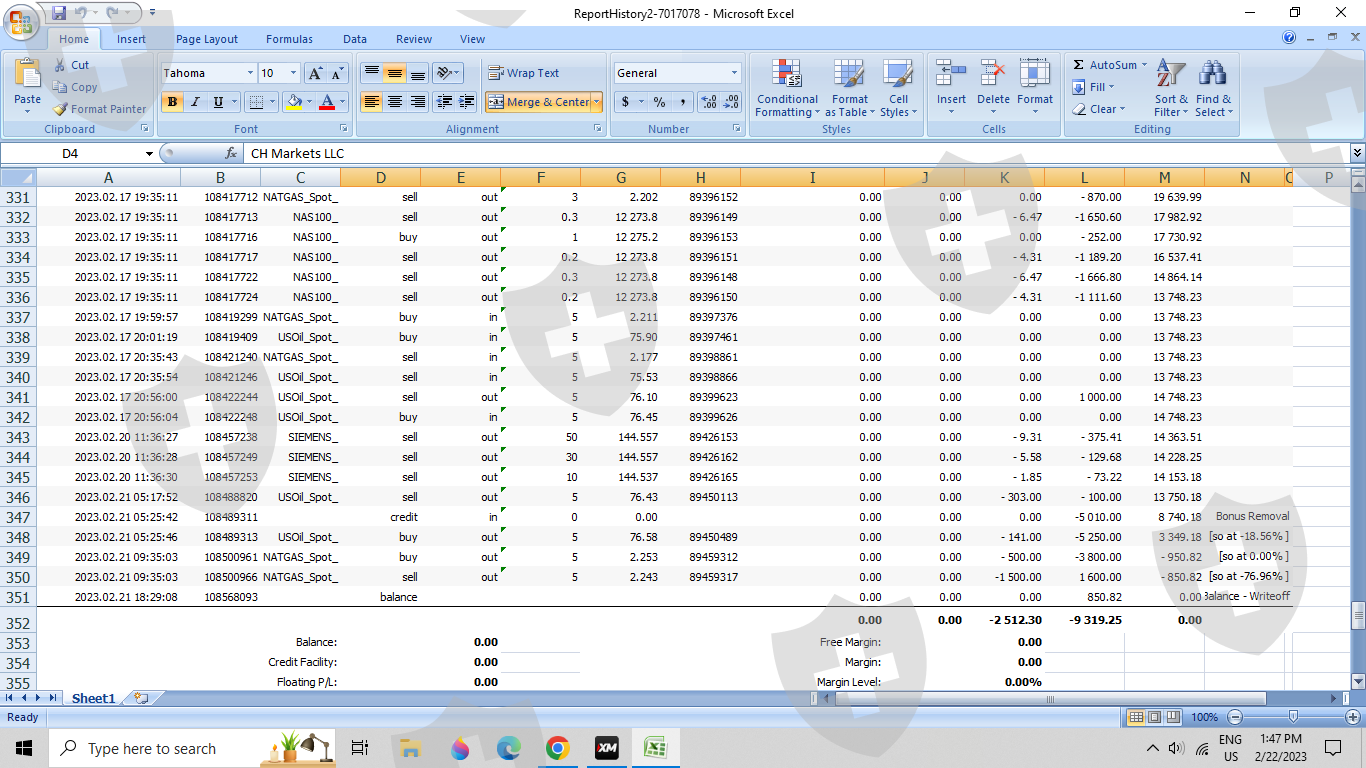Switch to the Page Layout tab

coord(207,39)
